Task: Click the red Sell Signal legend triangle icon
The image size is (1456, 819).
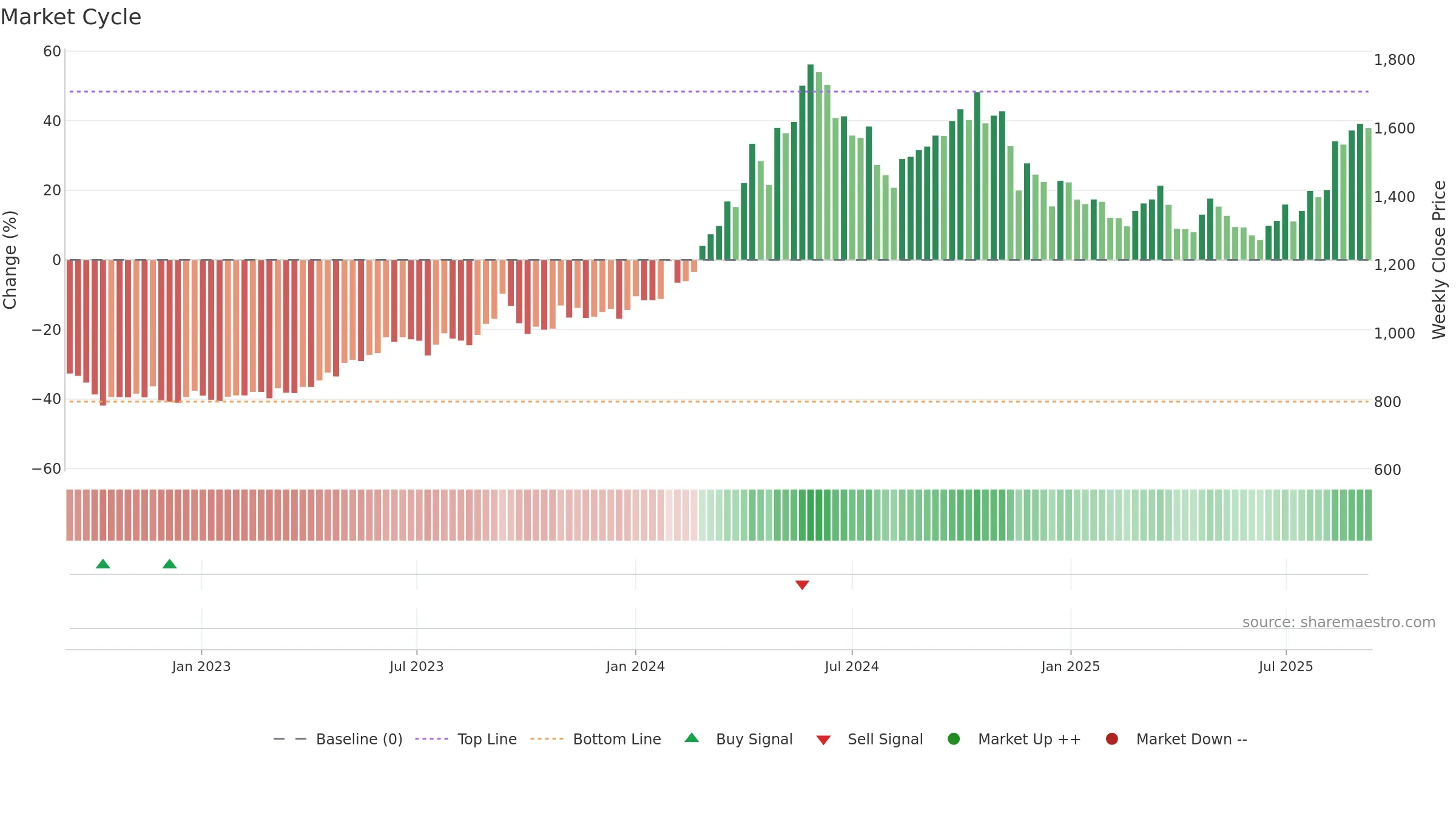Action: [x=823, y=740]
